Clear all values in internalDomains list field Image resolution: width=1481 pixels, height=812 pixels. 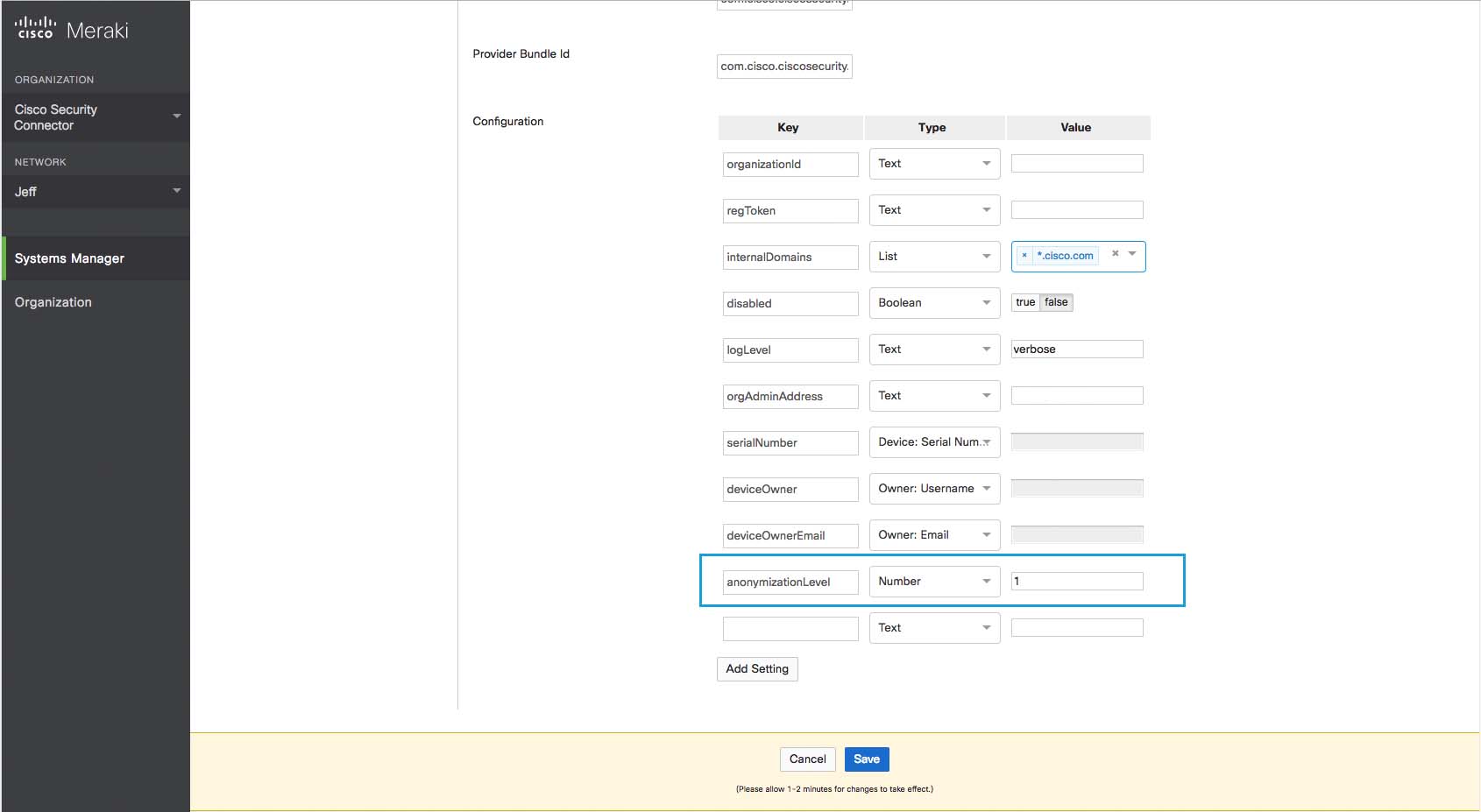1115,253
